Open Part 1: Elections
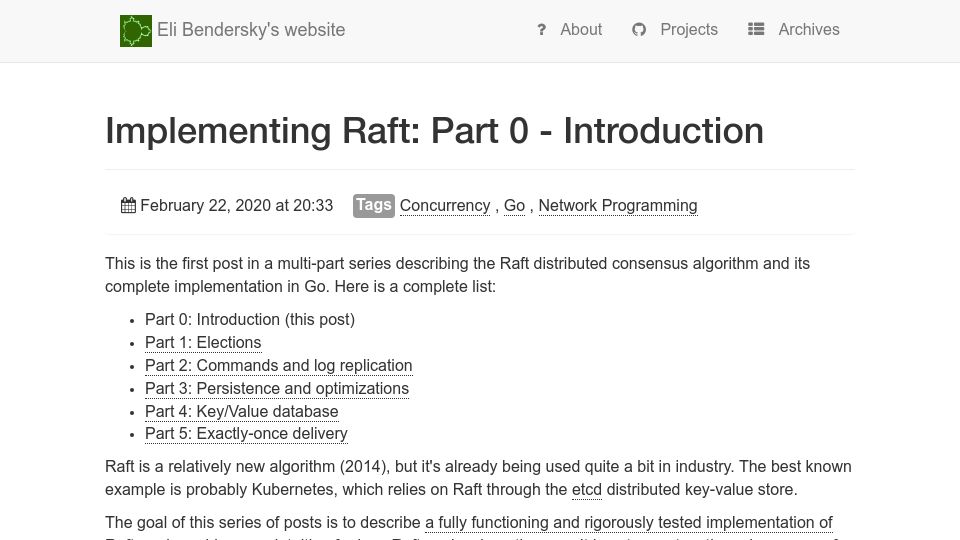 point(203,342)
